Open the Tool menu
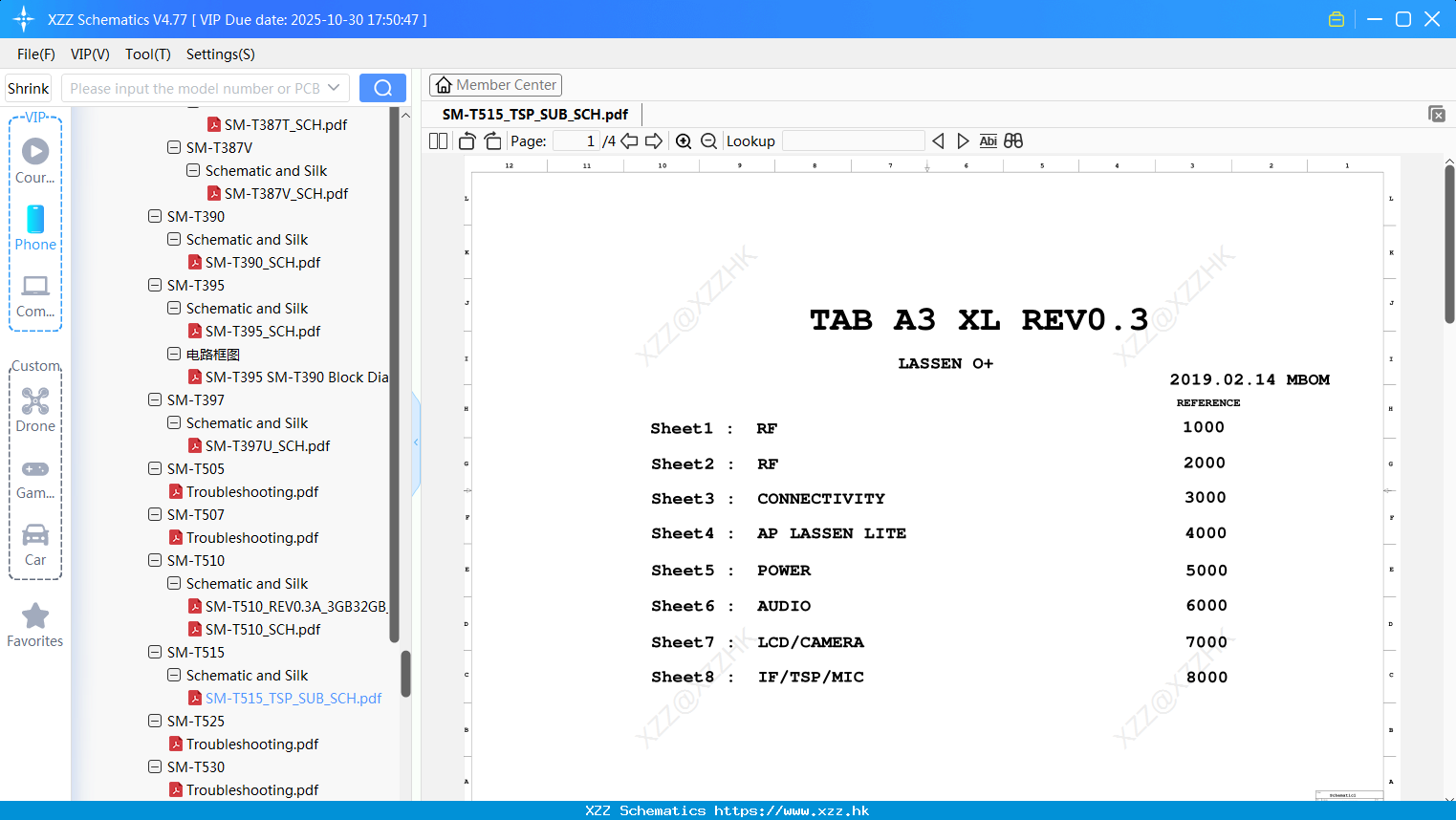The image size is (1456, 820). point(148,54)
